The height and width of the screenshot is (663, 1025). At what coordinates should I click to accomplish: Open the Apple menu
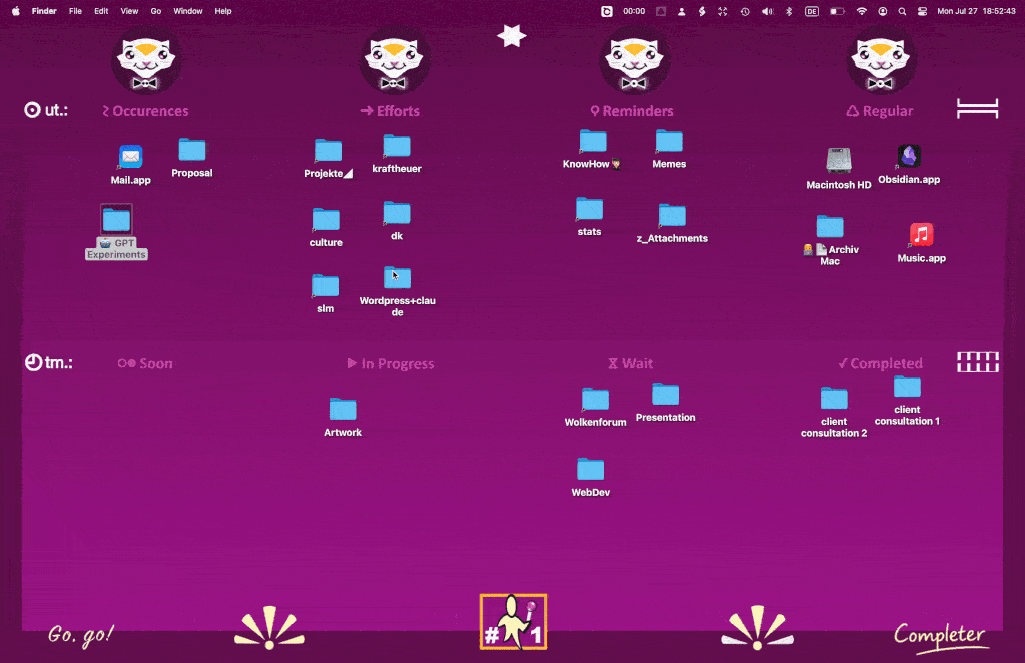click(x=16, y=11)
